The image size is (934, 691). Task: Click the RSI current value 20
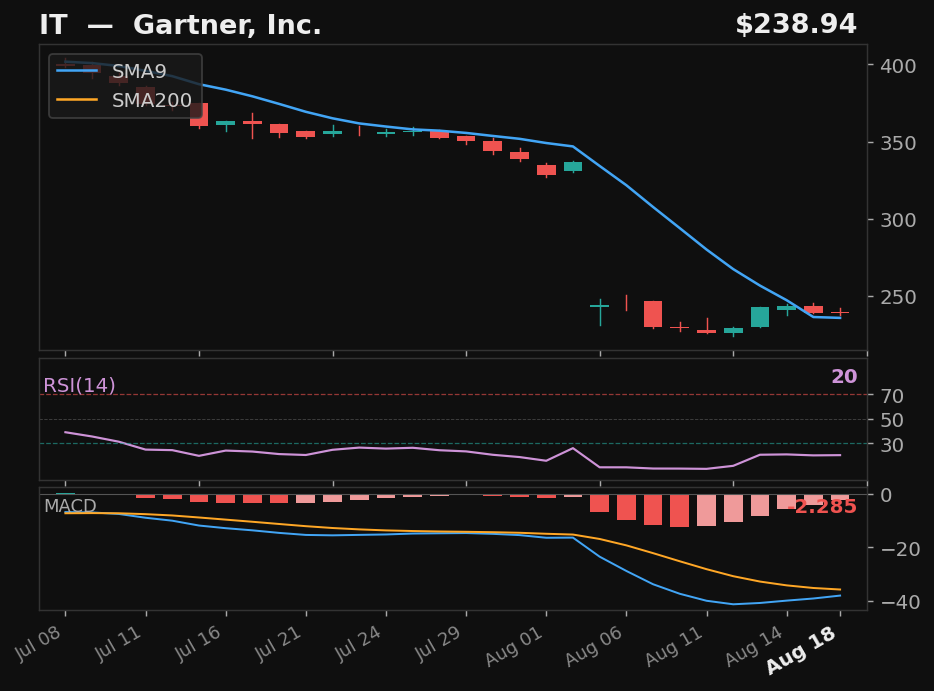pos(844,376)
